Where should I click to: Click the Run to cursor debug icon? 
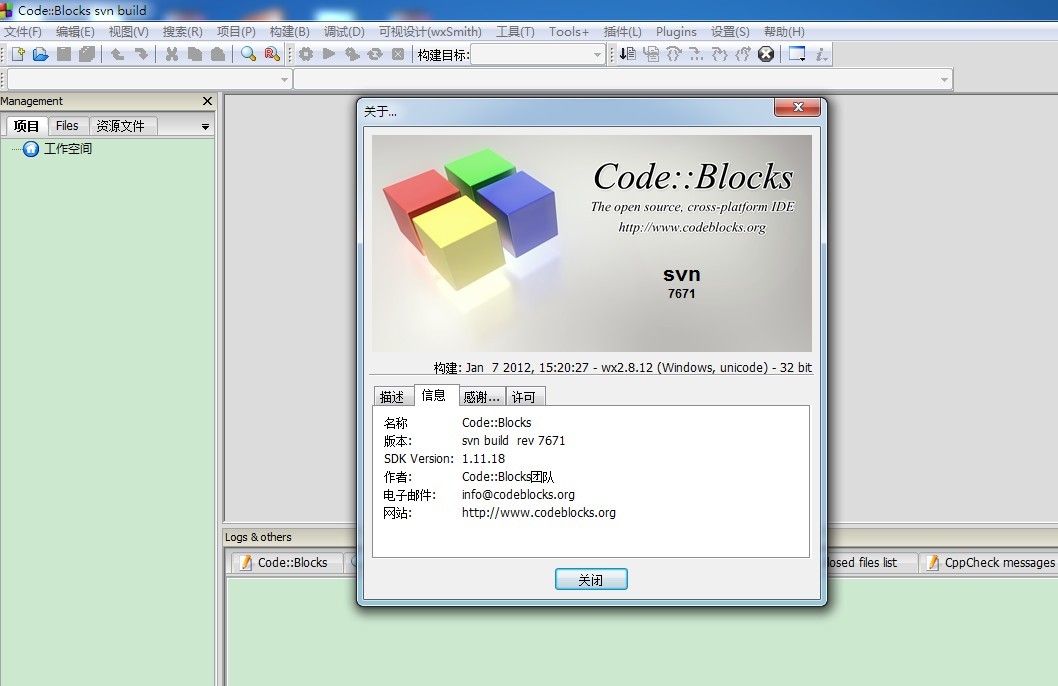coord(628,54)
